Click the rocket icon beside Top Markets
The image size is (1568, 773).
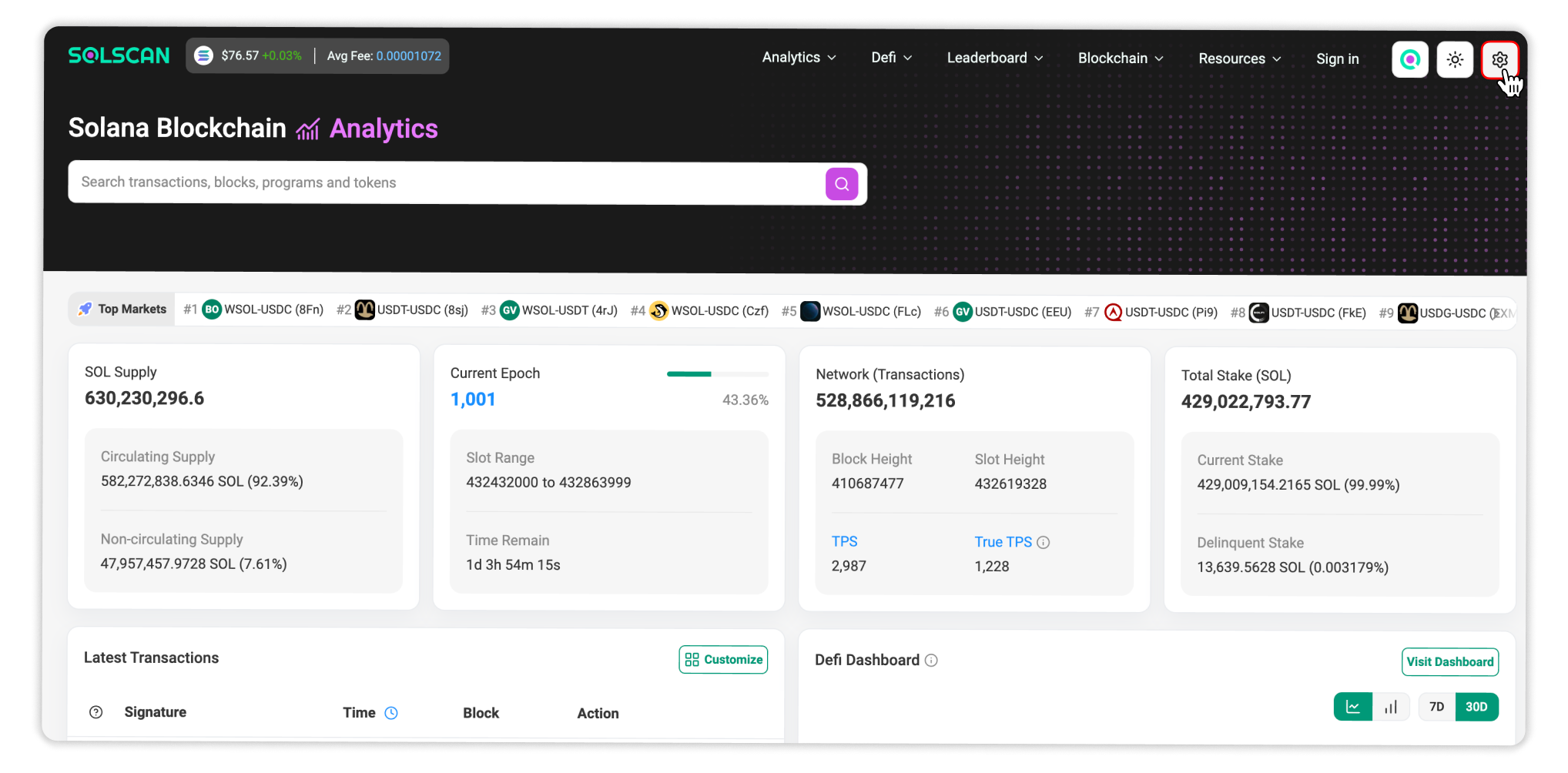point(85,309)
